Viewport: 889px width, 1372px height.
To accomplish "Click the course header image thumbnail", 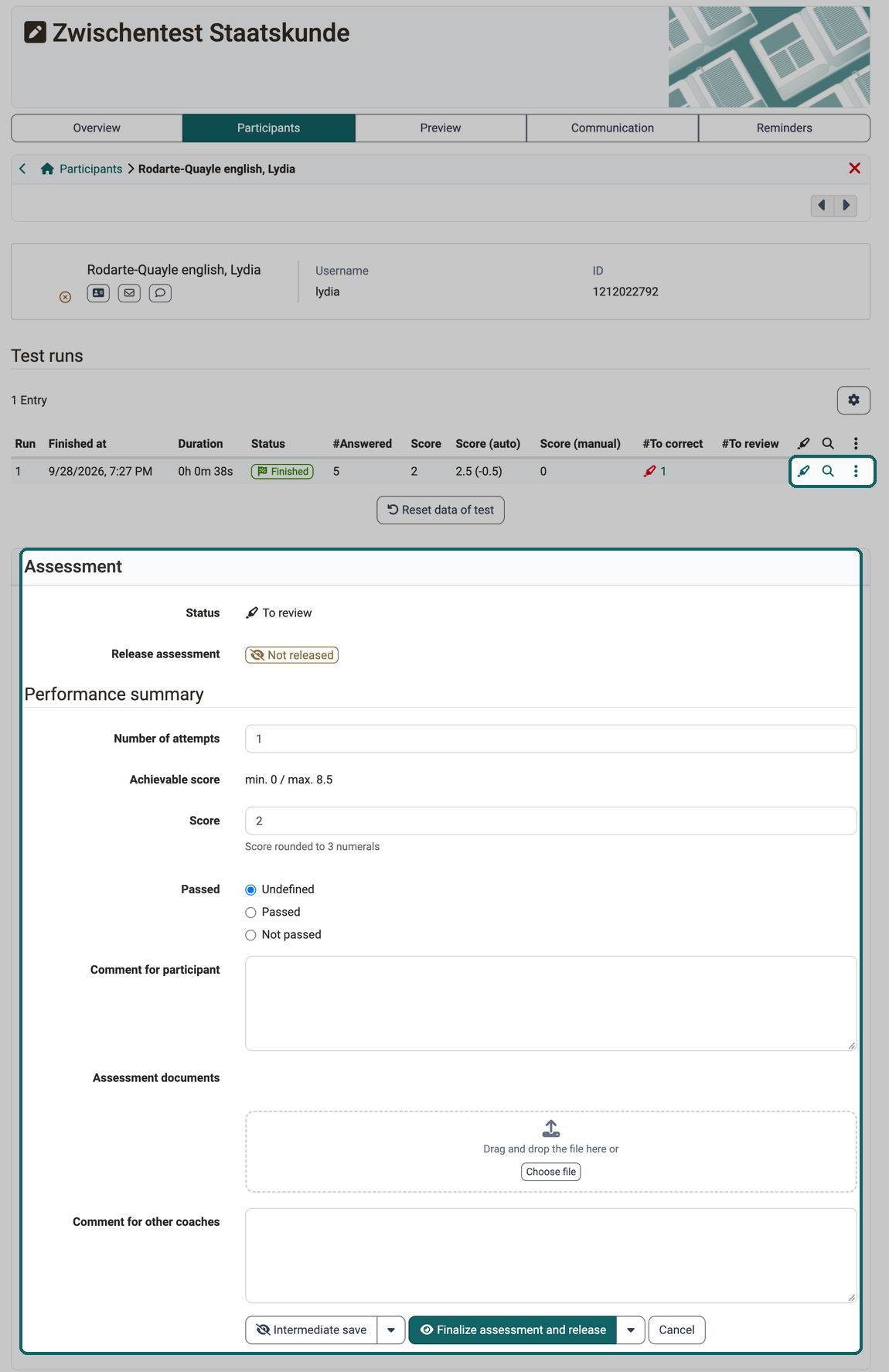I will [x=769, y=57].
